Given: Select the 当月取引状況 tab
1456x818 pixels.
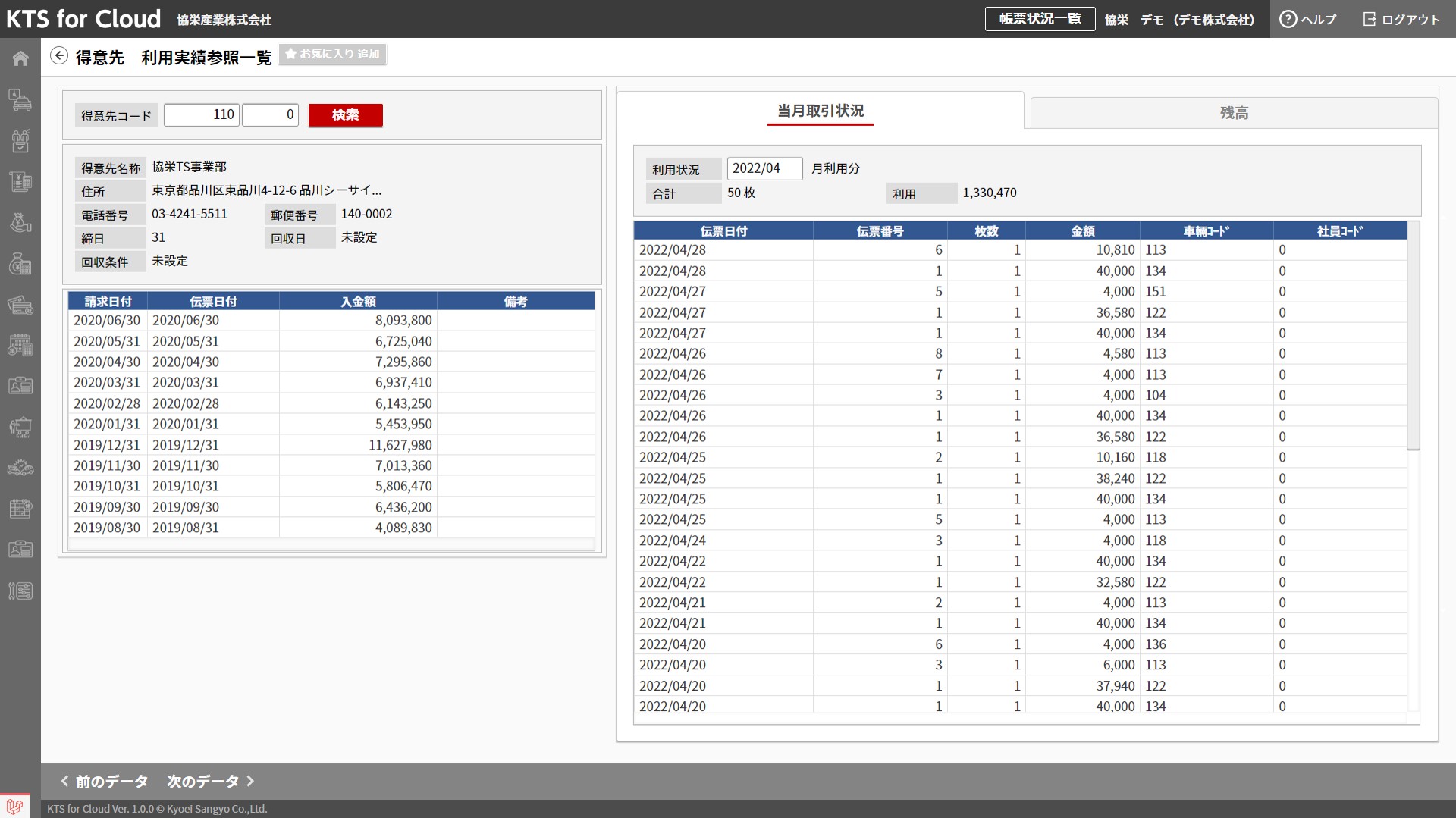Looking at the screenshot, I should pos(821,111).
